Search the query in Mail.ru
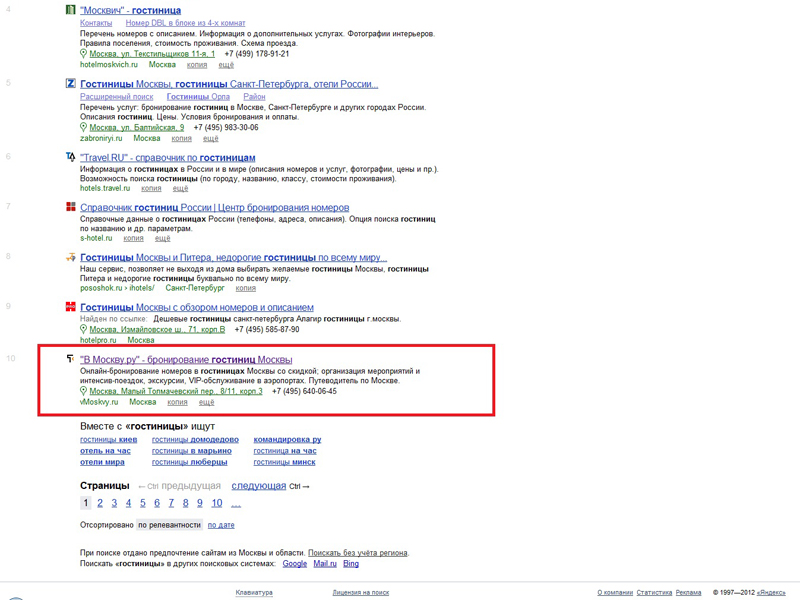Screen dimensions: 800x600 (325, 564)
